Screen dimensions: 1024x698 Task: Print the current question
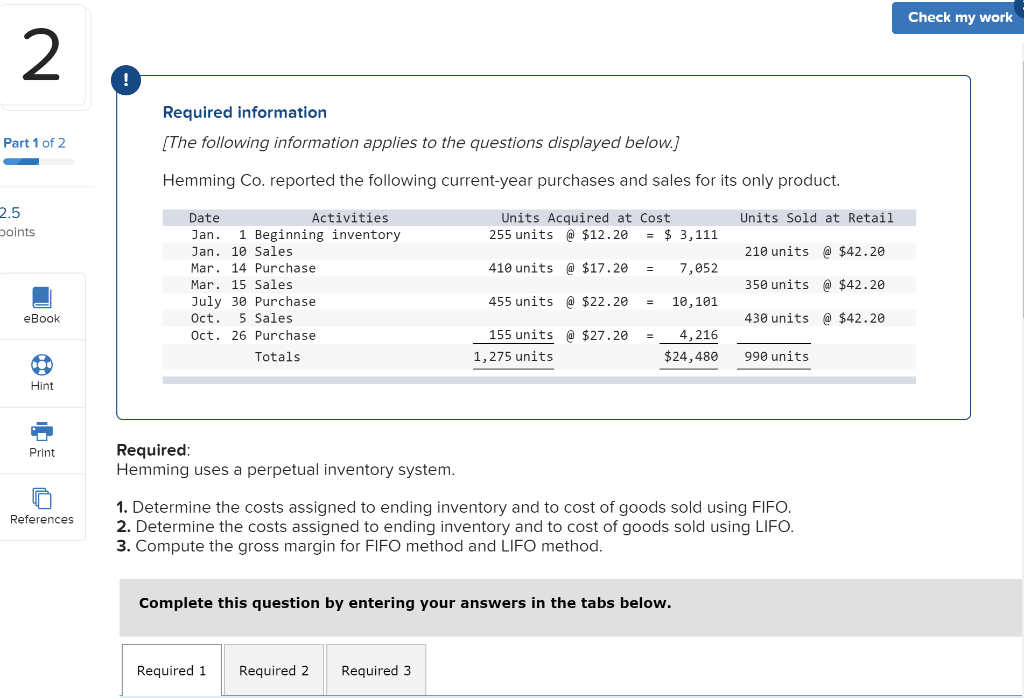(x=41, y=440)
